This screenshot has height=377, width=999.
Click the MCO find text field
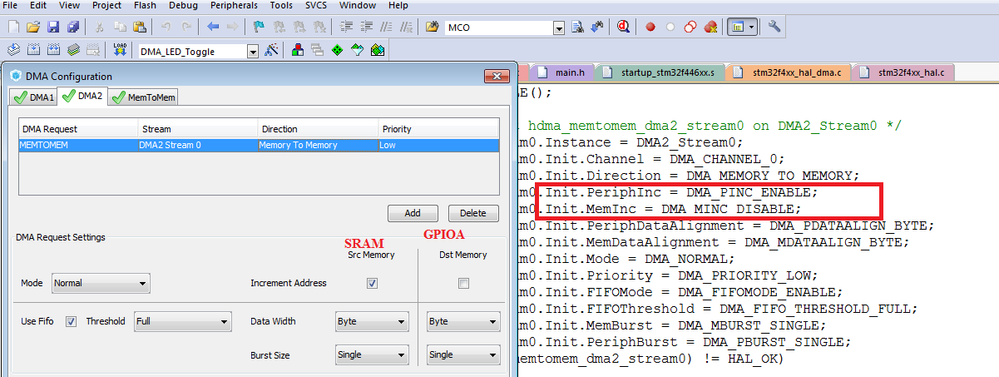tap(498, 28)
